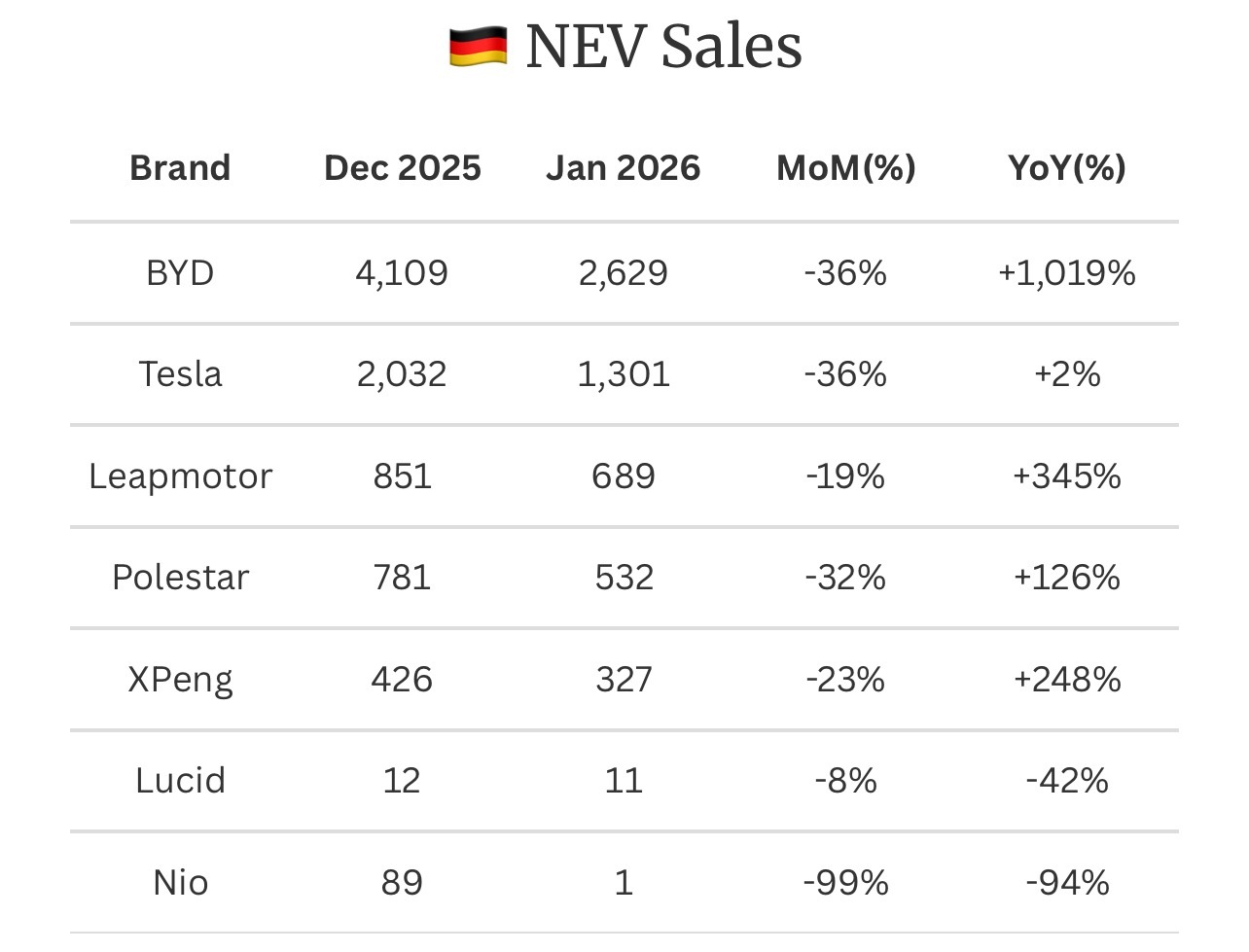Select the XPeng brand cell
Viewport: 1249px width, 952px height.
pos(180,679)
